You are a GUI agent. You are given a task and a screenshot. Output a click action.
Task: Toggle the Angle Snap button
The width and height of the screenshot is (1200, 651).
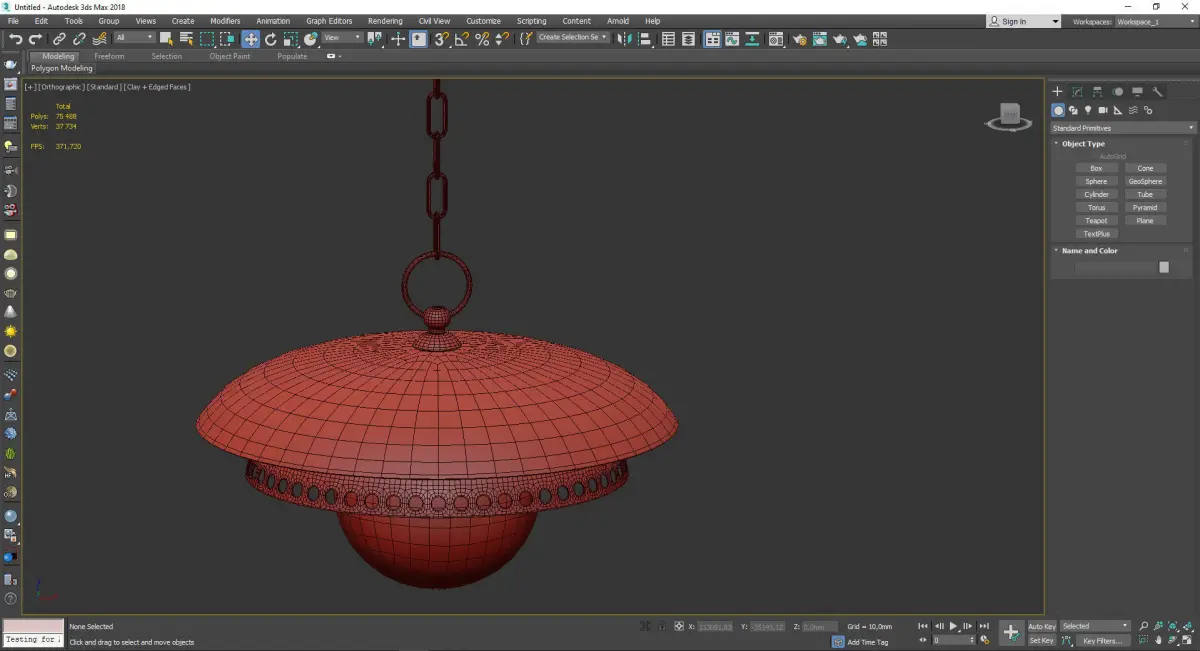click(461, 39)
